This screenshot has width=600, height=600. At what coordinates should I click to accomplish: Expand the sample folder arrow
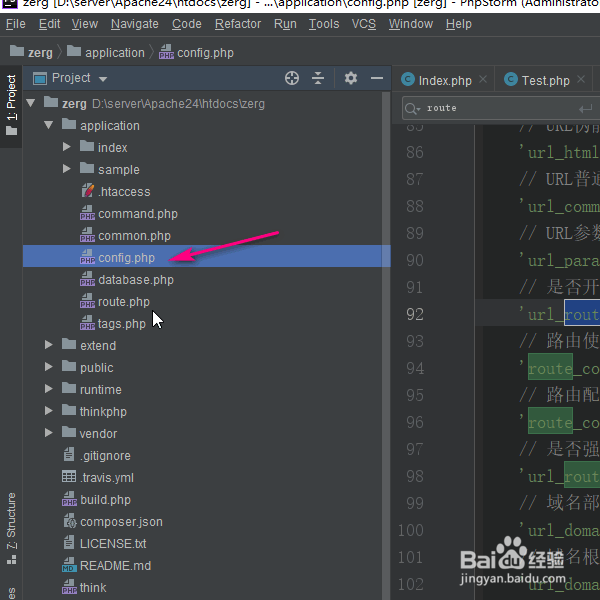pyautogui.click(x=67, y=169)
